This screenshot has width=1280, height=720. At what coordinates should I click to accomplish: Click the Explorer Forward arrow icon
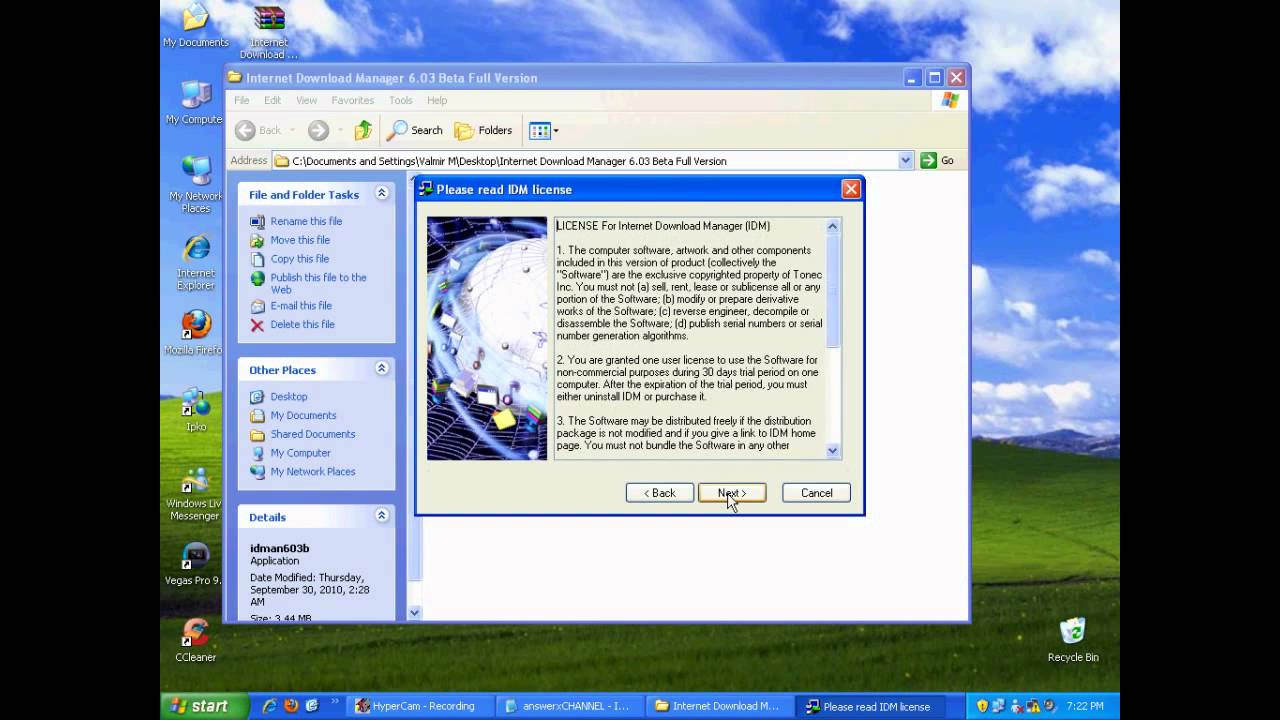pos(318,130)
